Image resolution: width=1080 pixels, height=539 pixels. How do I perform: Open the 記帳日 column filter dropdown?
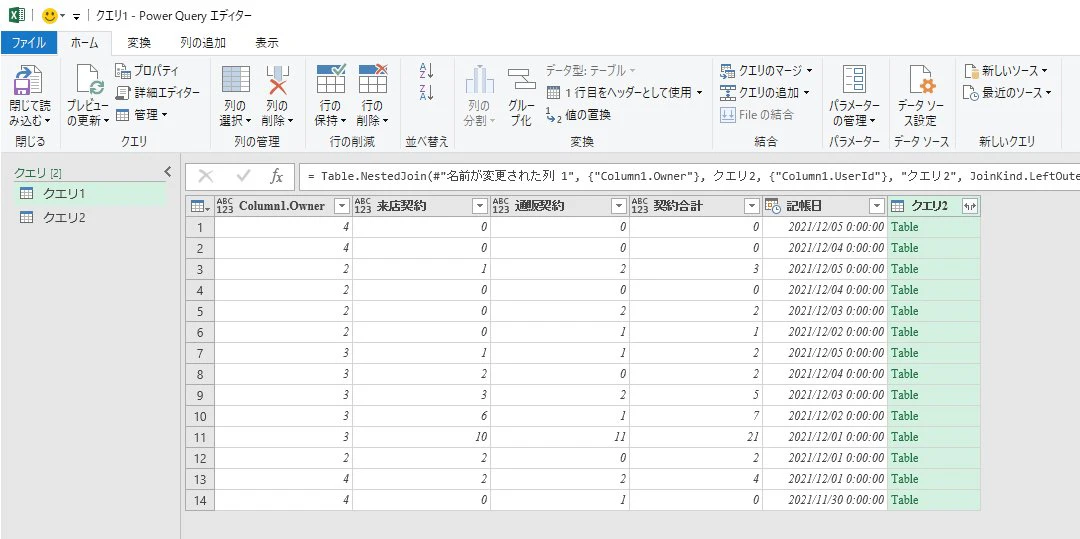(x=877, y=206)
